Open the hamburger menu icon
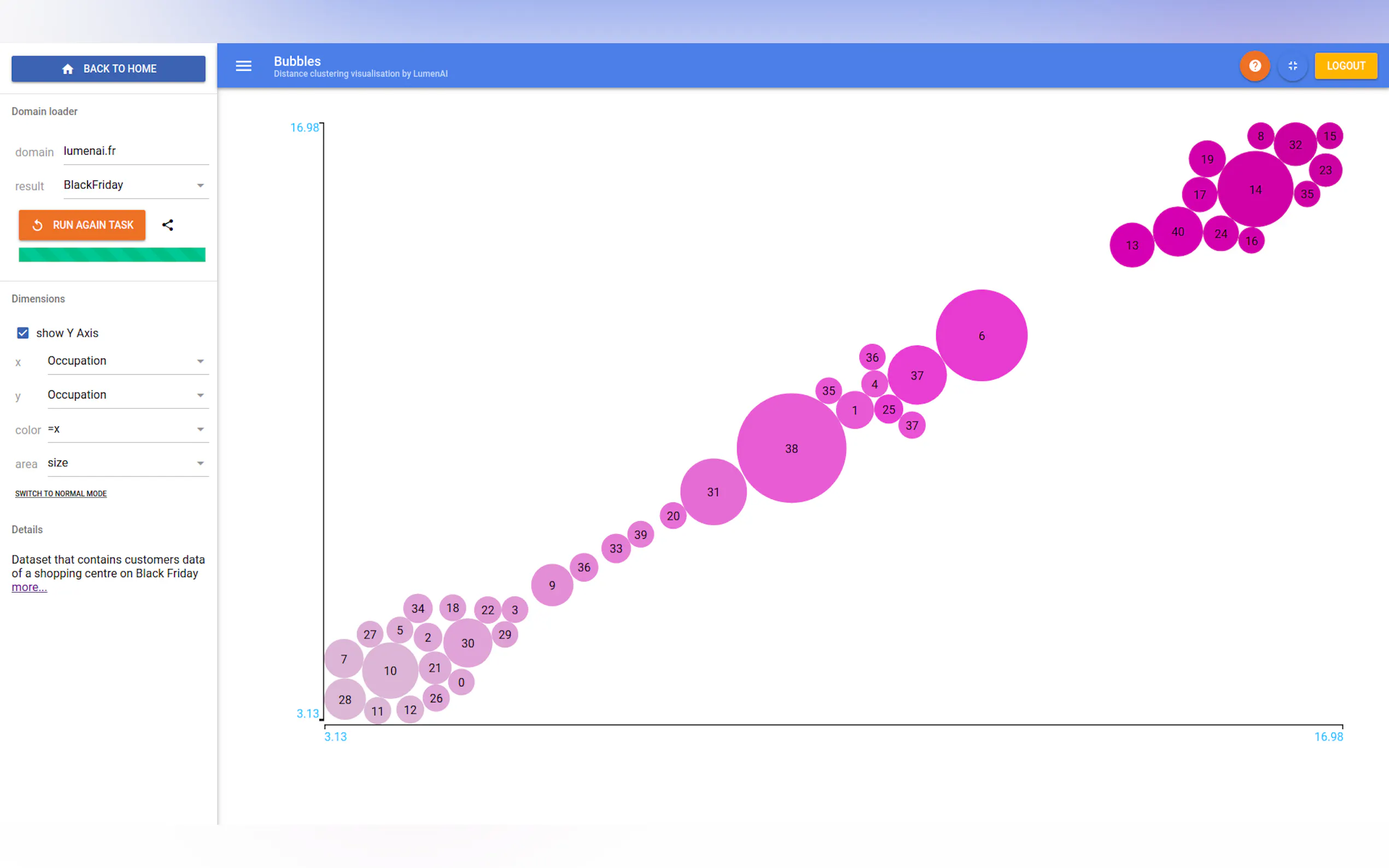The image size is (1389, 868). tap(243, 66)
